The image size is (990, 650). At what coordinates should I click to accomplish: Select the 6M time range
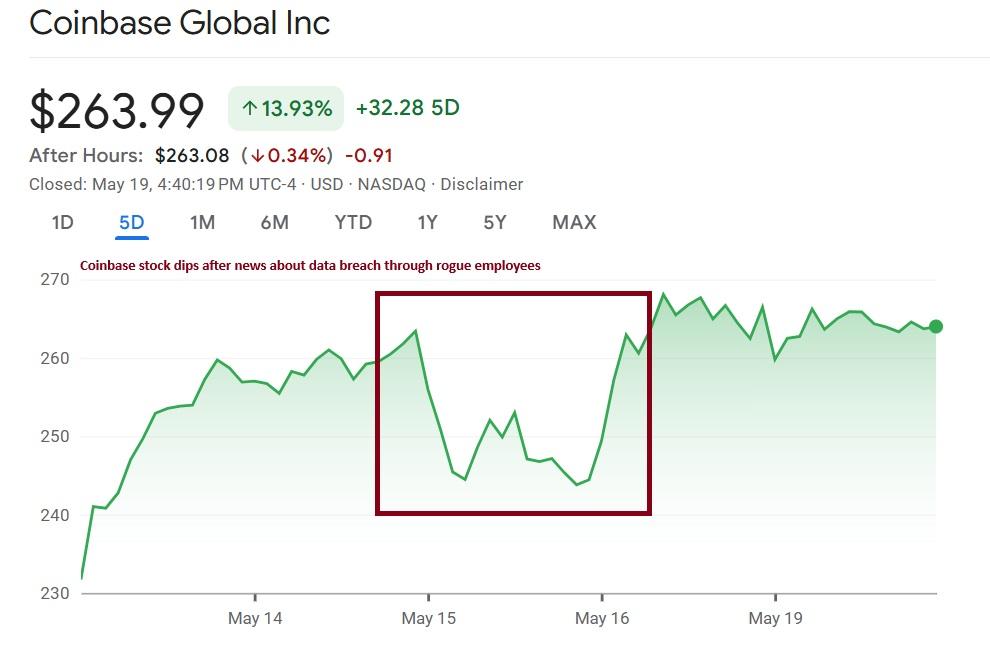coord(274,222)
